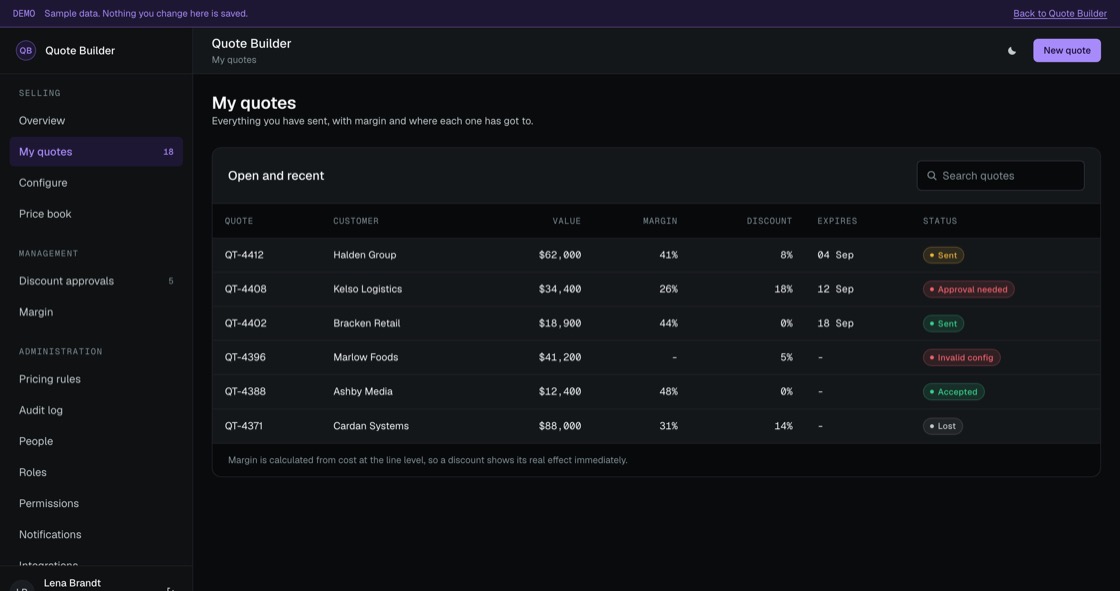Click the Sent status badge for Bracken Retail
1120x591 pixels.
943,324
